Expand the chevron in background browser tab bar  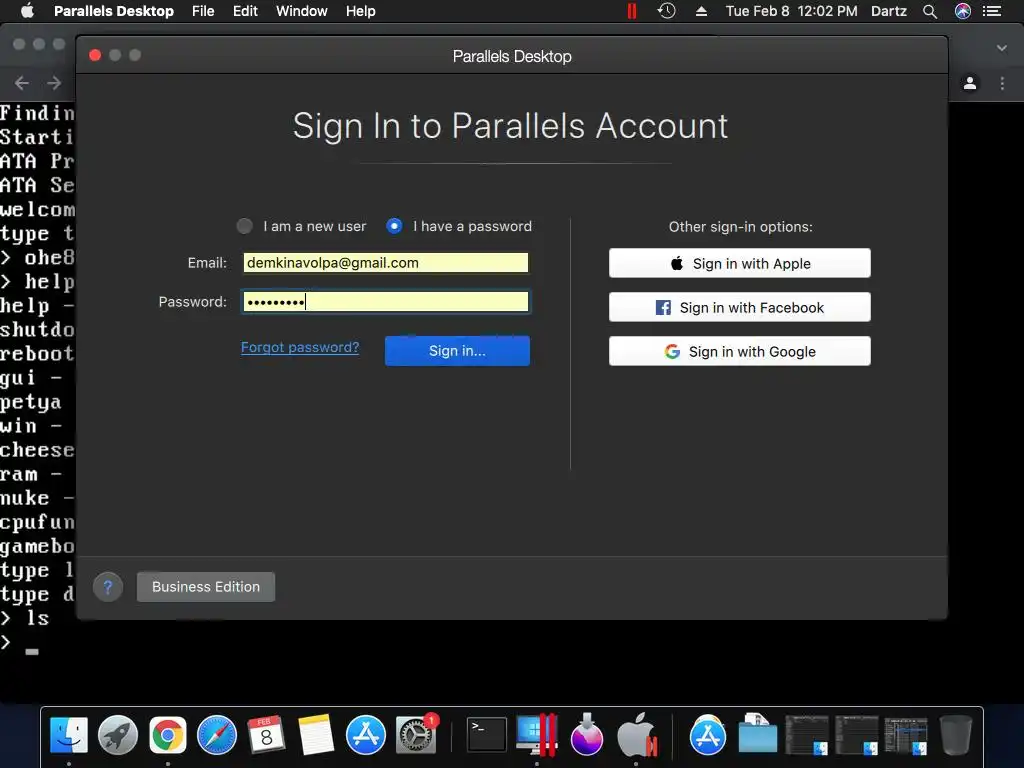click(x=1002, y=48)
